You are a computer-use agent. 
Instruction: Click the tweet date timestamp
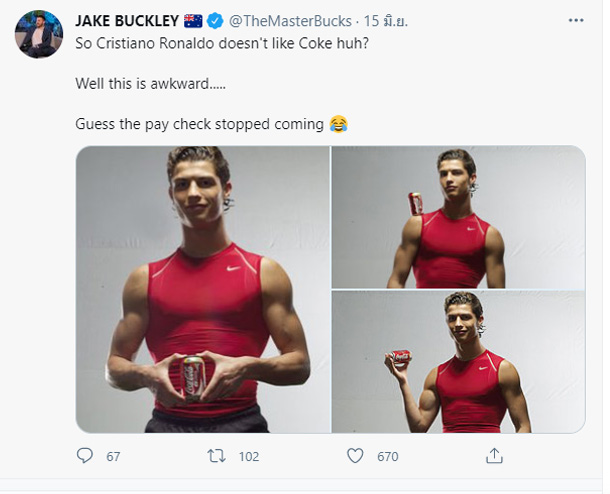[x=386, y=21]
